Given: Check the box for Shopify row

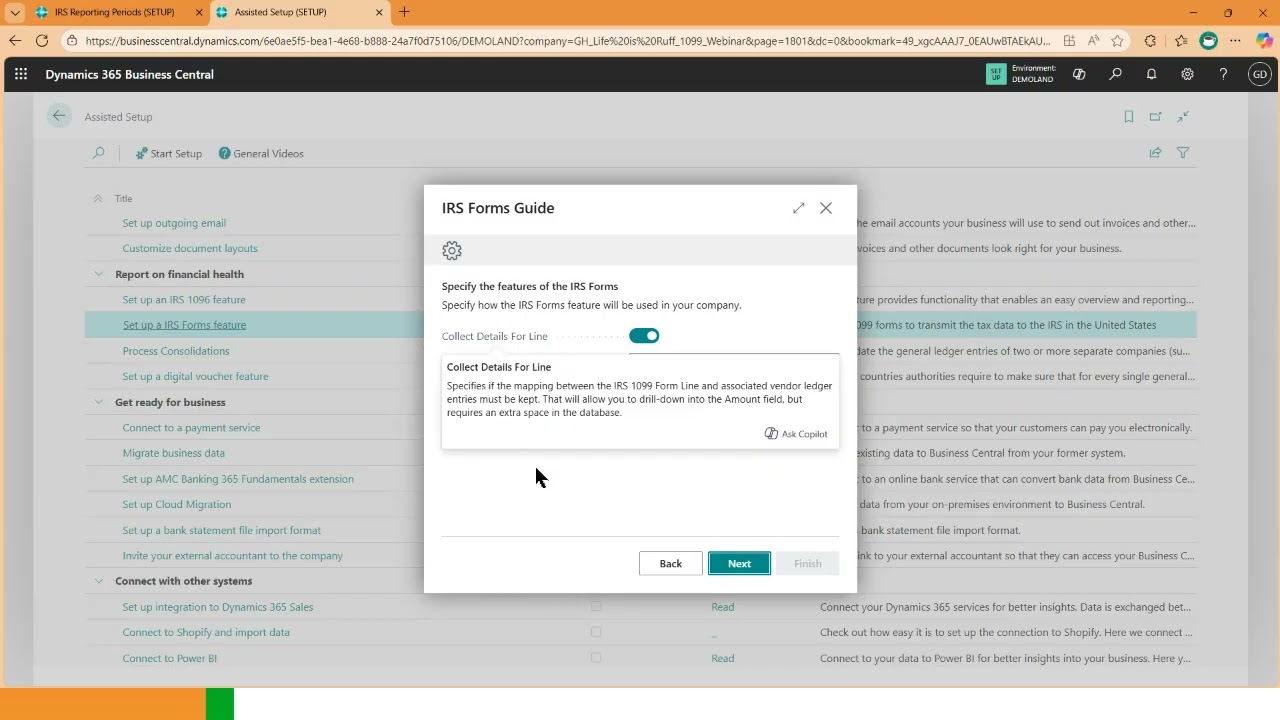Looking at the screenshot, I should [x=596, y=632].
